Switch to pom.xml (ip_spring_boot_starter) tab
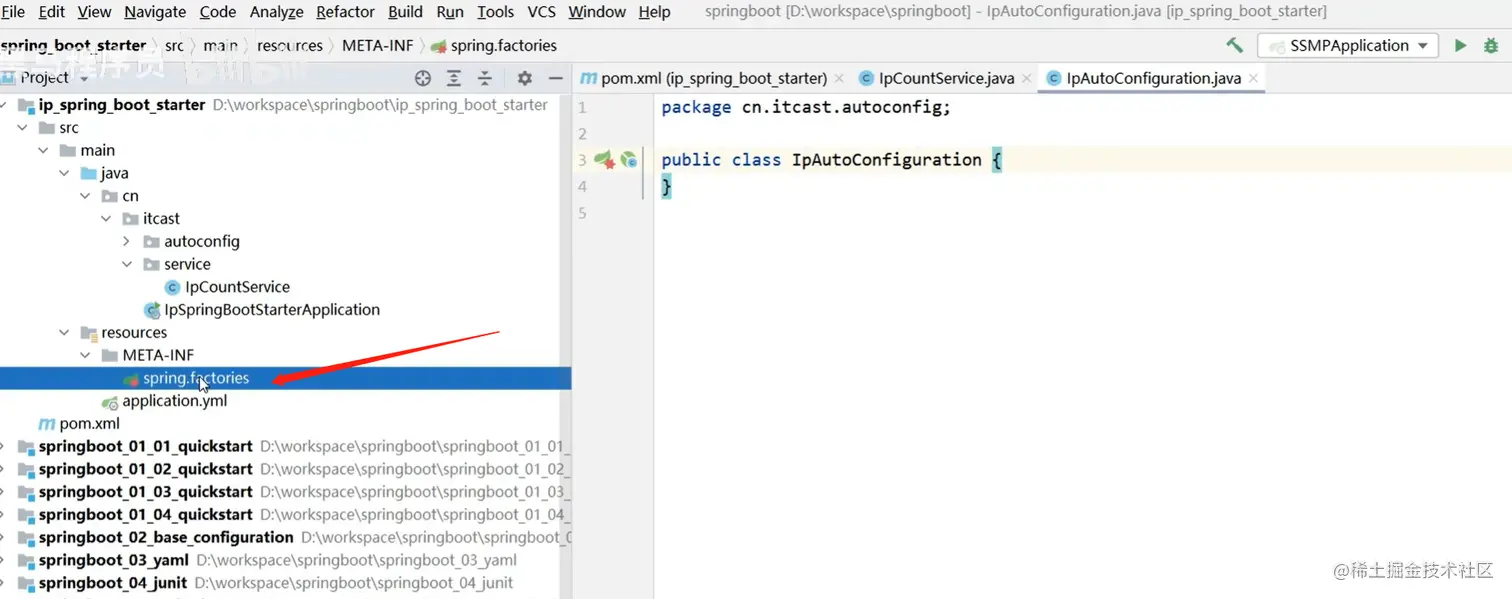This screenshot has width=1512, height=599. pyautogui.click(x=713, y=78)
